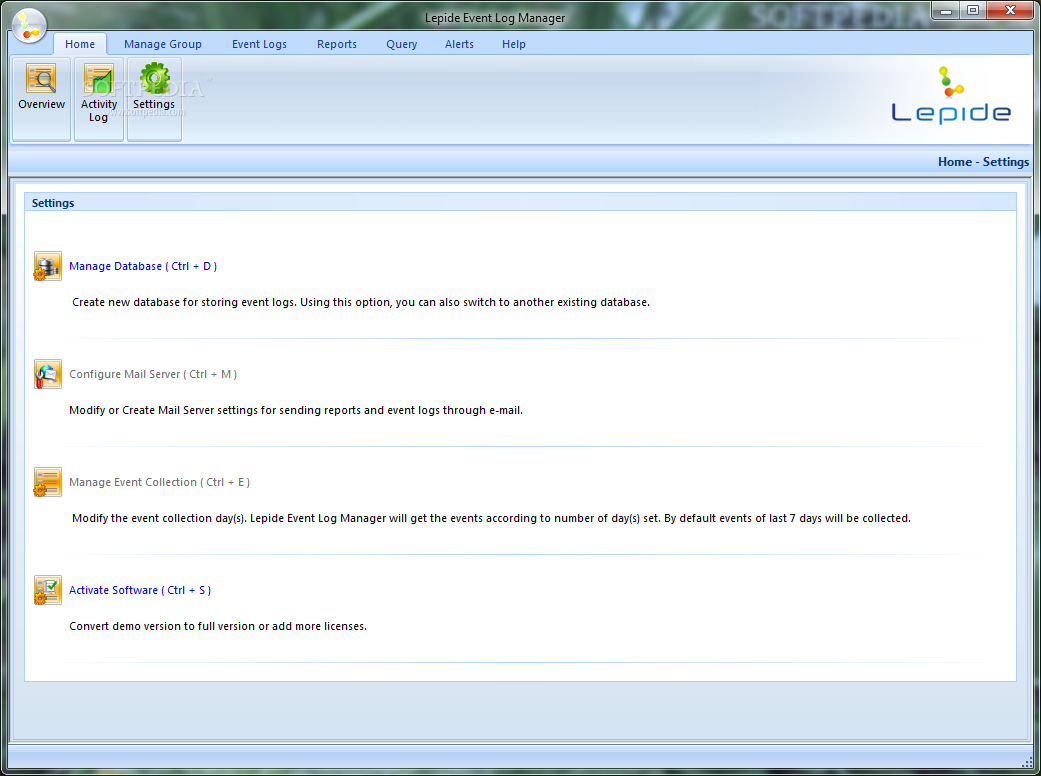Maximize the Lepide Event Log Manager window
This screenshot has width=1041, height=776.
pyautogui.click(x=973, y=11)
